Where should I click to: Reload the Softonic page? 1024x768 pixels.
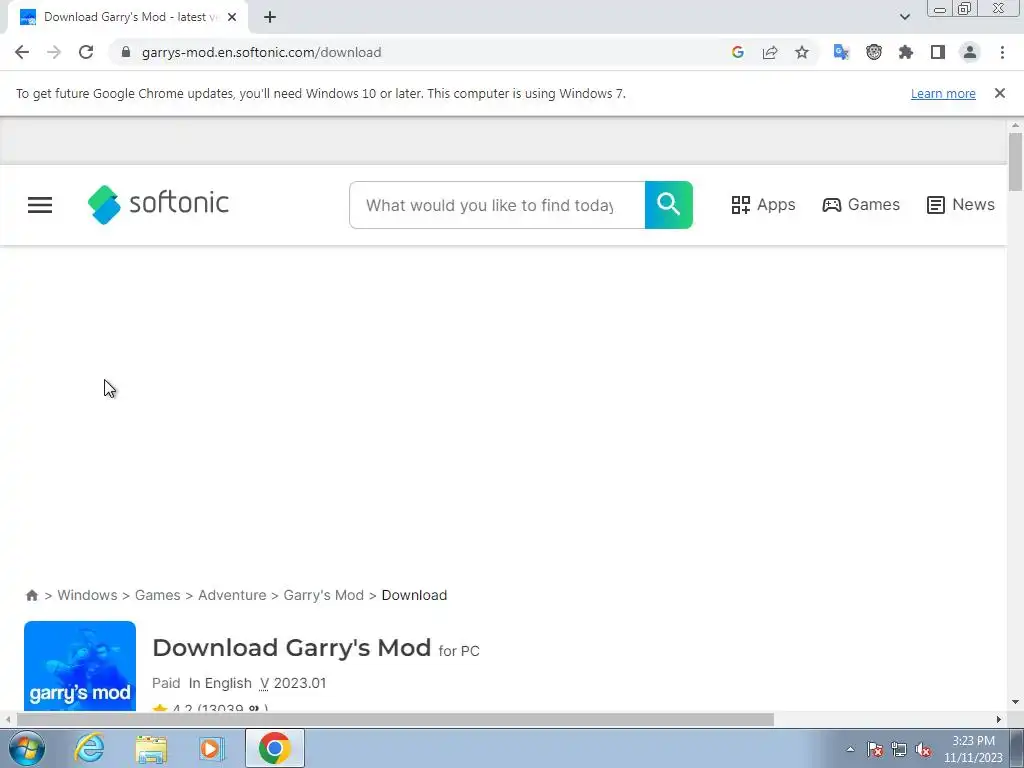tap(86, 52)
